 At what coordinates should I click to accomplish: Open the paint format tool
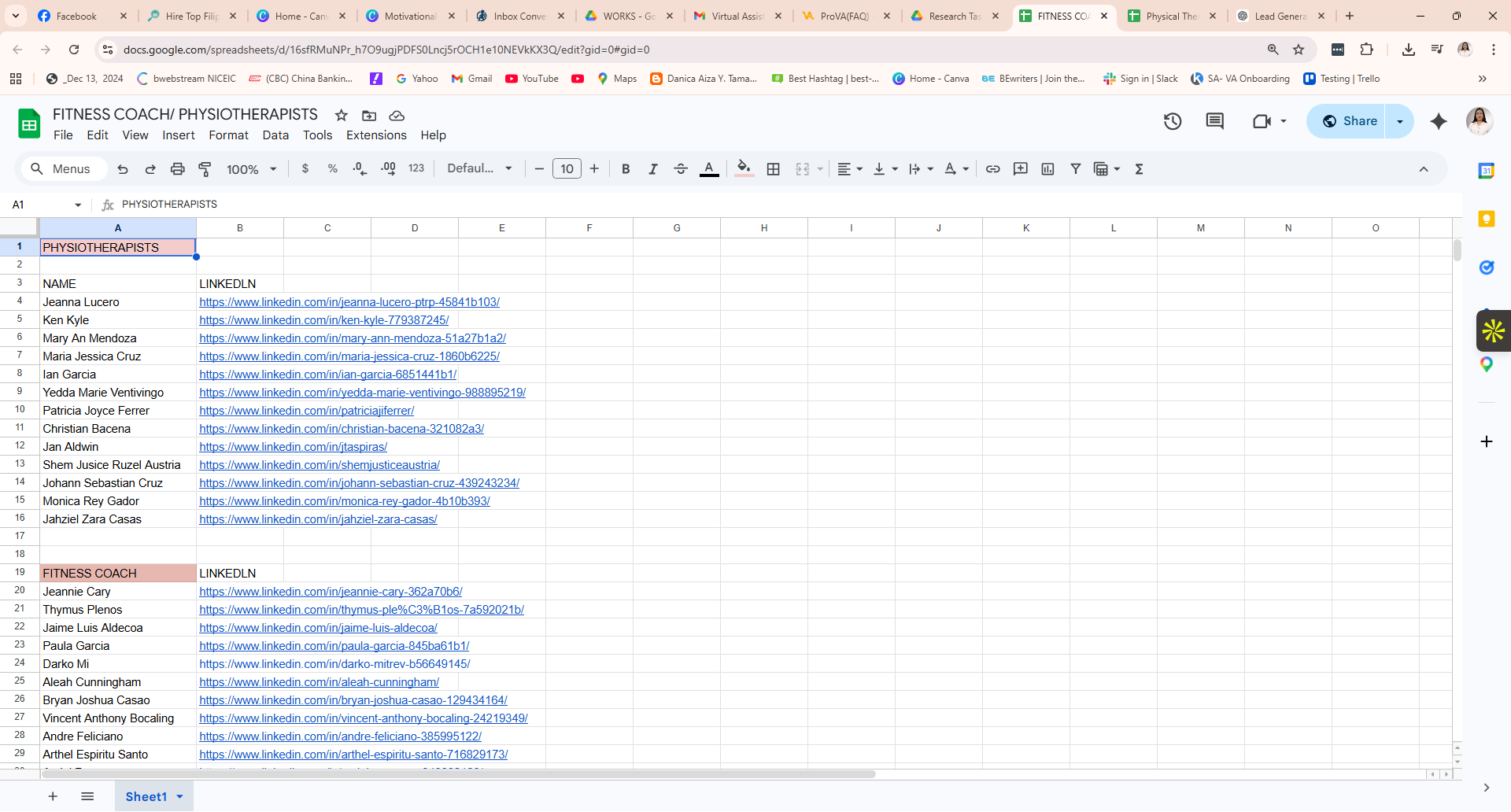(x=205, y=169)
